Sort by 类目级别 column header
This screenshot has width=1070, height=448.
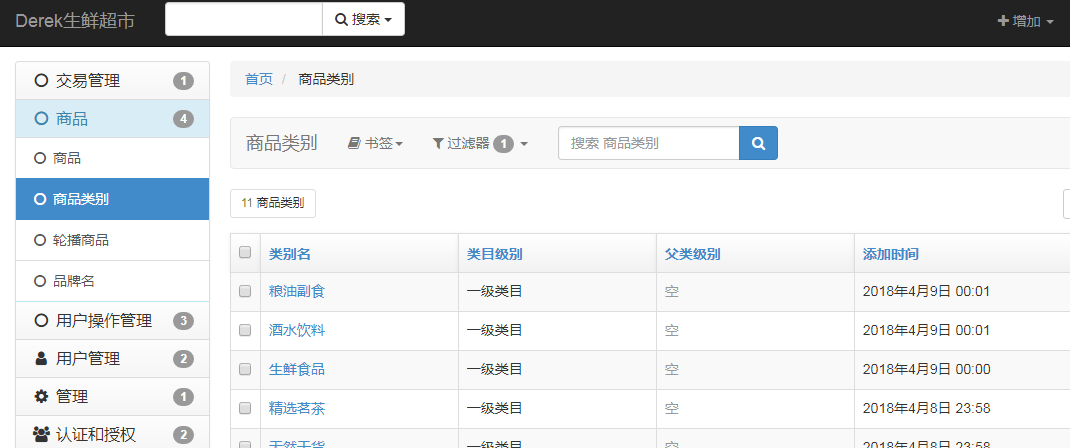click(495, 254)
